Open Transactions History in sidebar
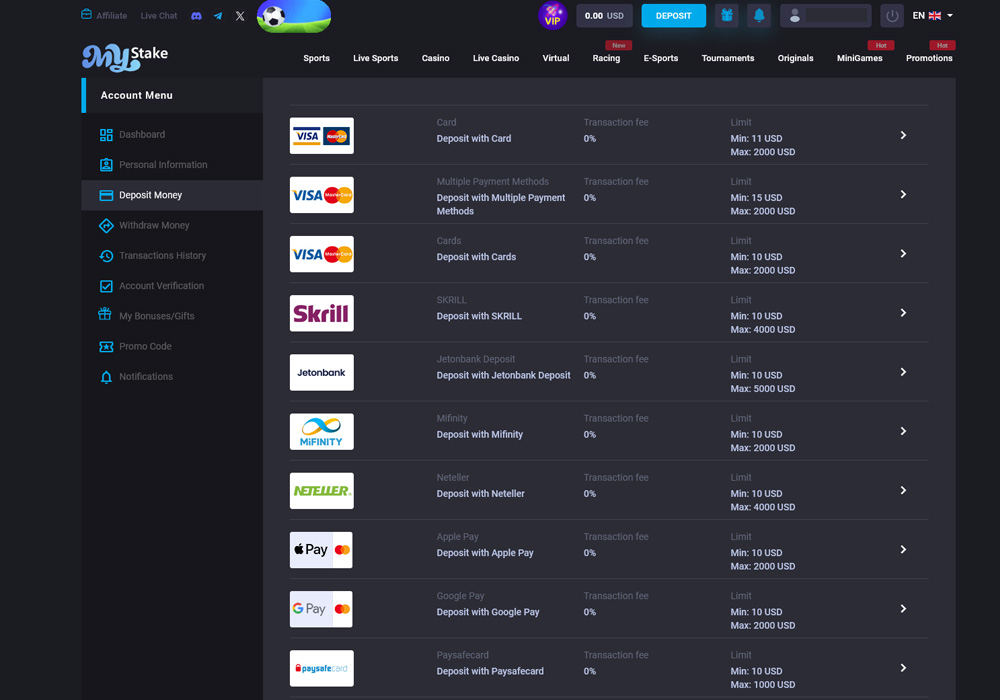Screen dimensions: 1000x700 [162, 256]
